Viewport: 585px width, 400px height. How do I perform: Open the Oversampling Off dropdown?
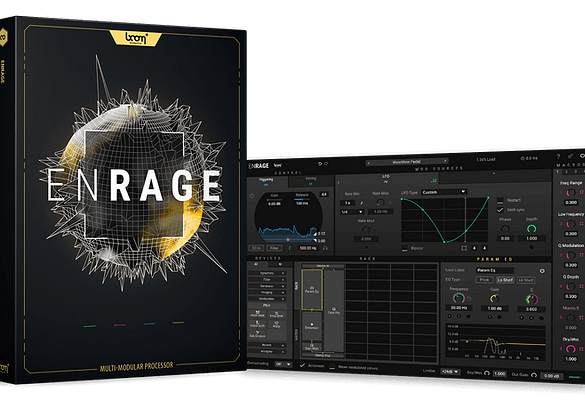[283, 364]
